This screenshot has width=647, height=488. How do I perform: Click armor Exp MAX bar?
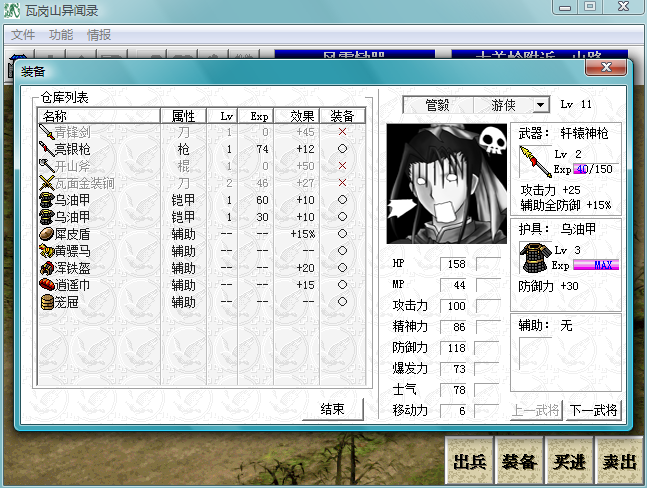point(596,265)
